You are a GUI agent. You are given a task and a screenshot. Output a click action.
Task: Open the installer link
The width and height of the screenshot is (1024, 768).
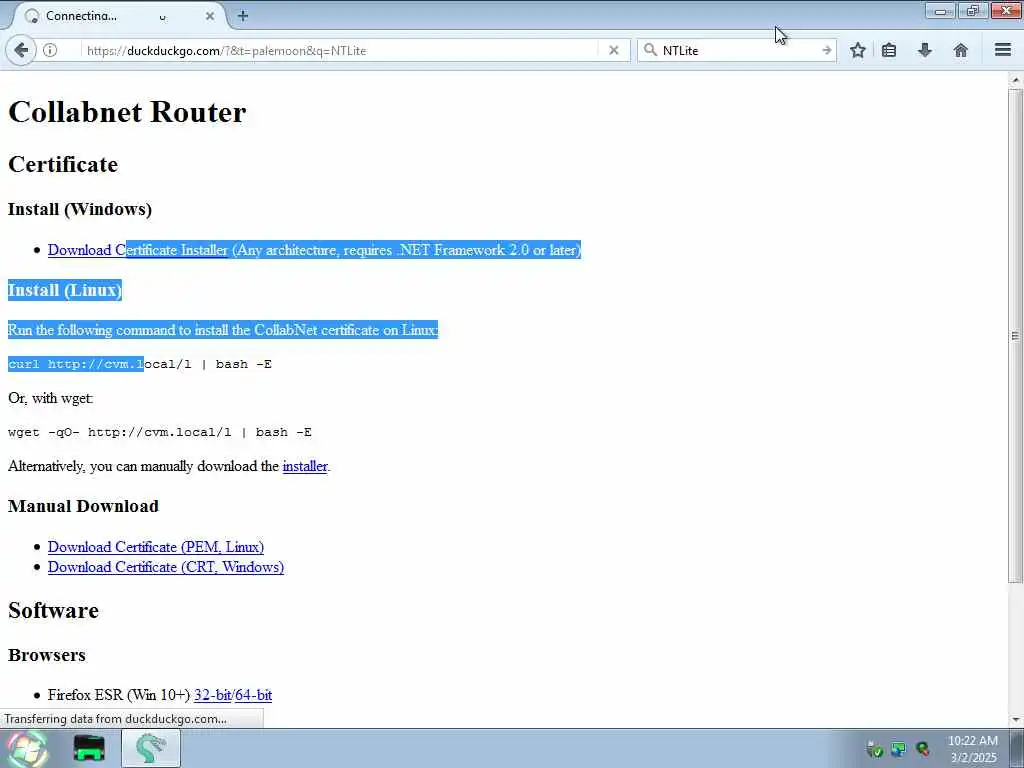[305, 466]
